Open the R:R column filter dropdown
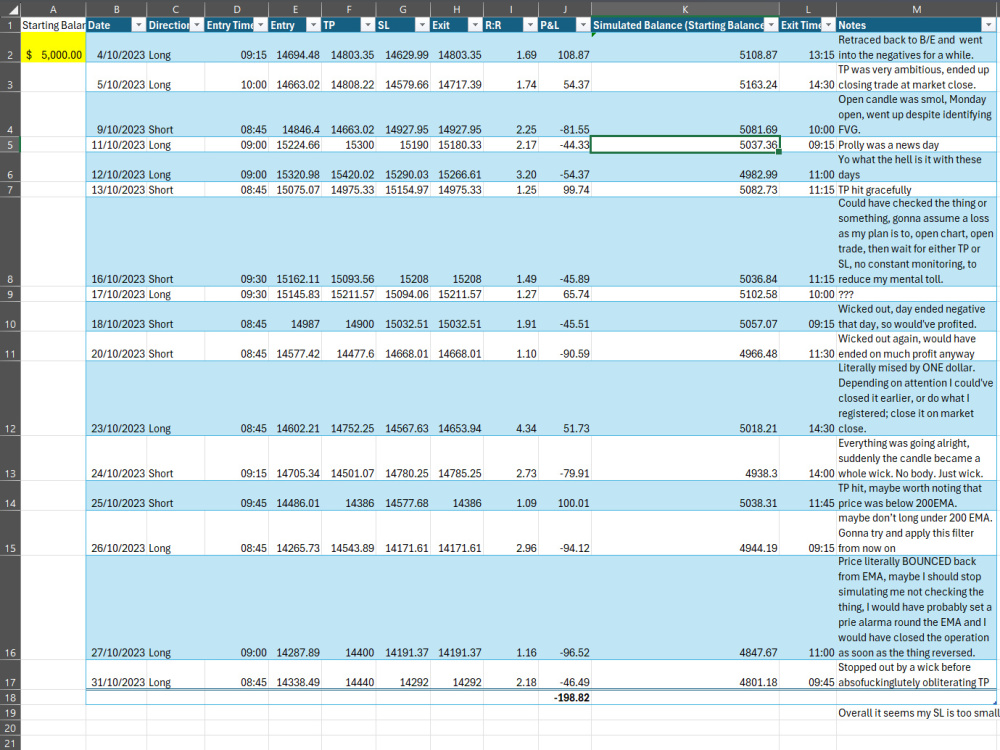 pos(530,25)
